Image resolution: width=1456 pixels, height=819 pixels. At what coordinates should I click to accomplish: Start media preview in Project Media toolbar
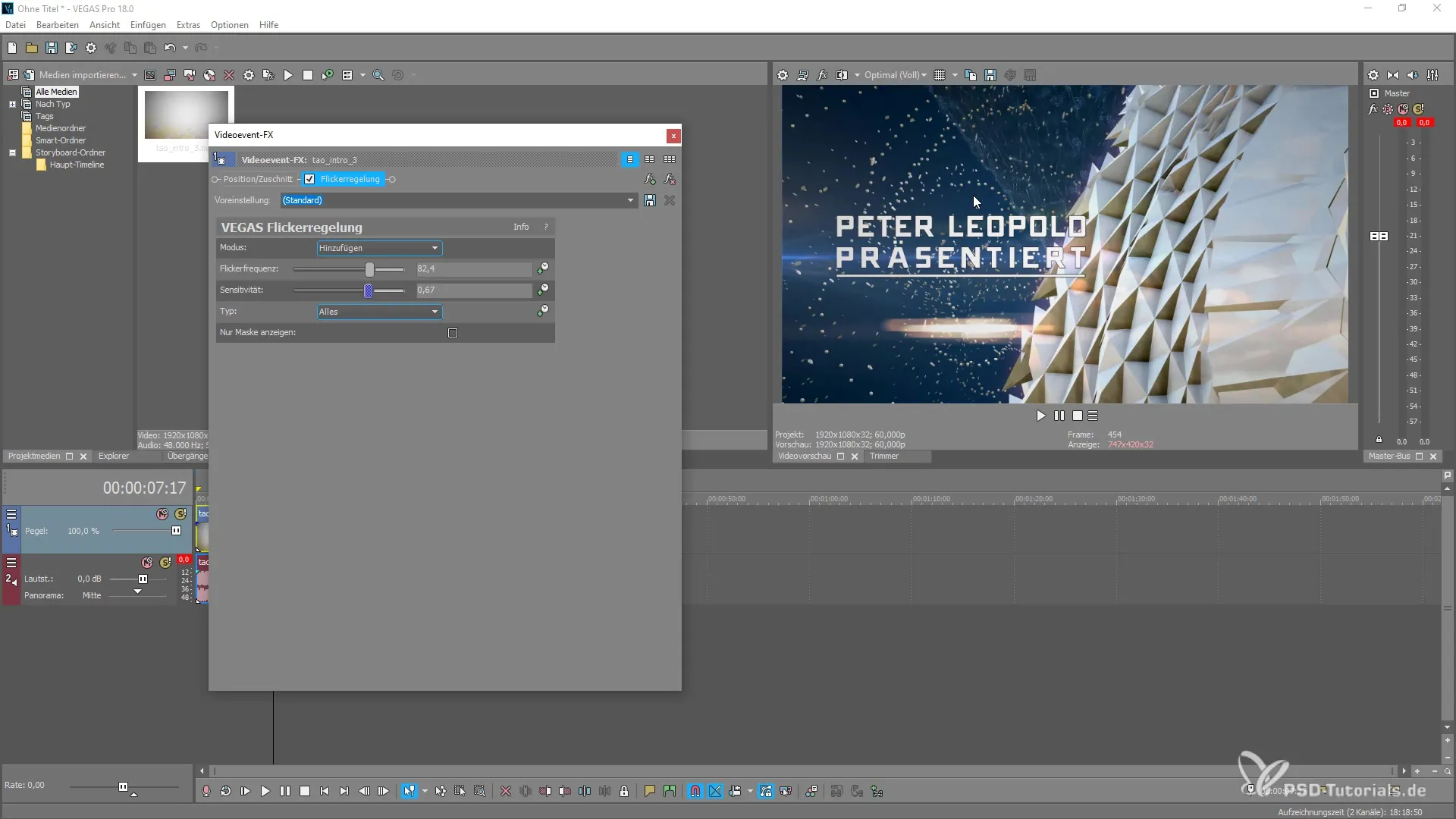[288, 75]
